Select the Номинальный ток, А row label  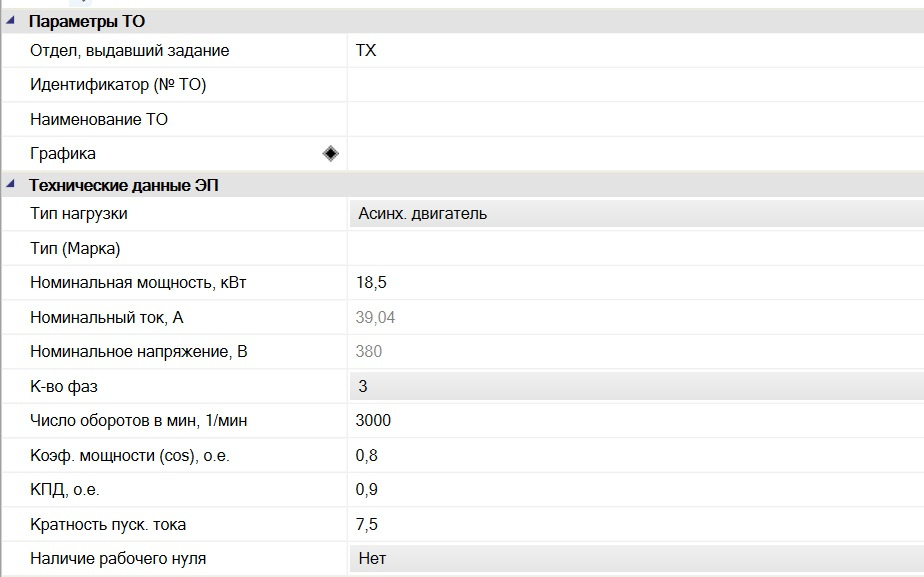pos(107,317)
